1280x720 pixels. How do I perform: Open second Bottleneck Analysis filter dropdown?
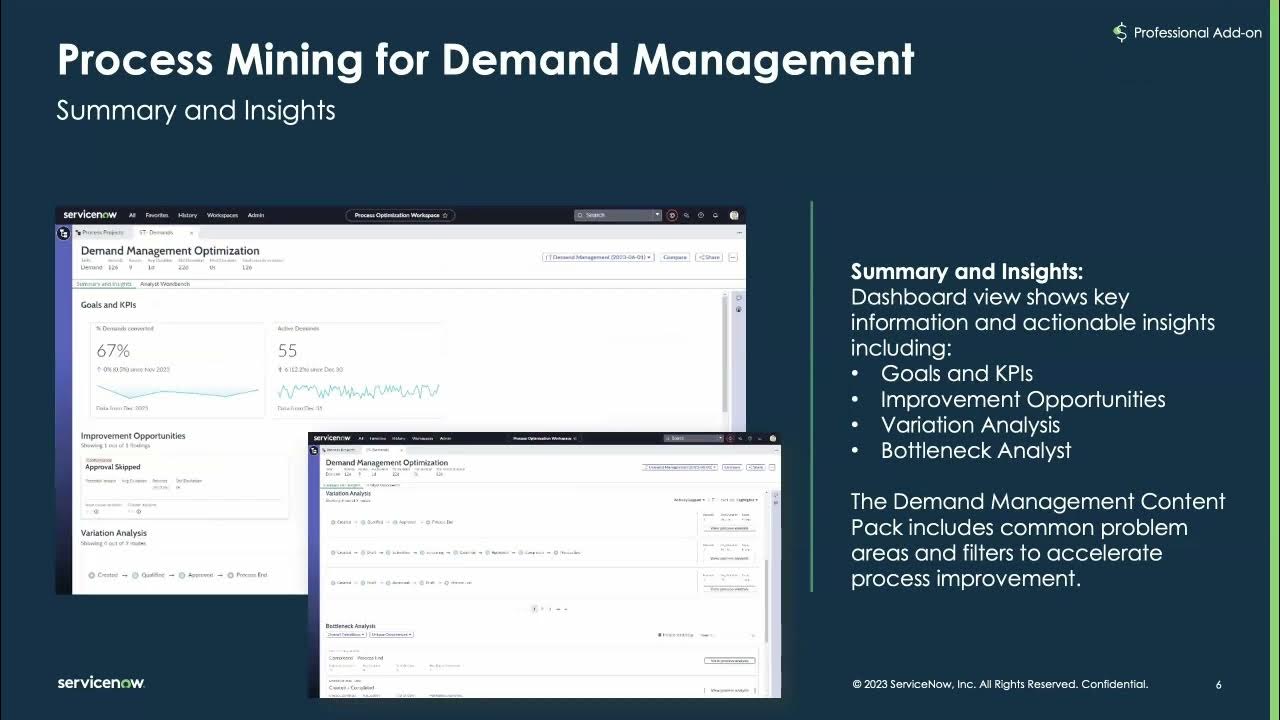(x=391, y=634)
